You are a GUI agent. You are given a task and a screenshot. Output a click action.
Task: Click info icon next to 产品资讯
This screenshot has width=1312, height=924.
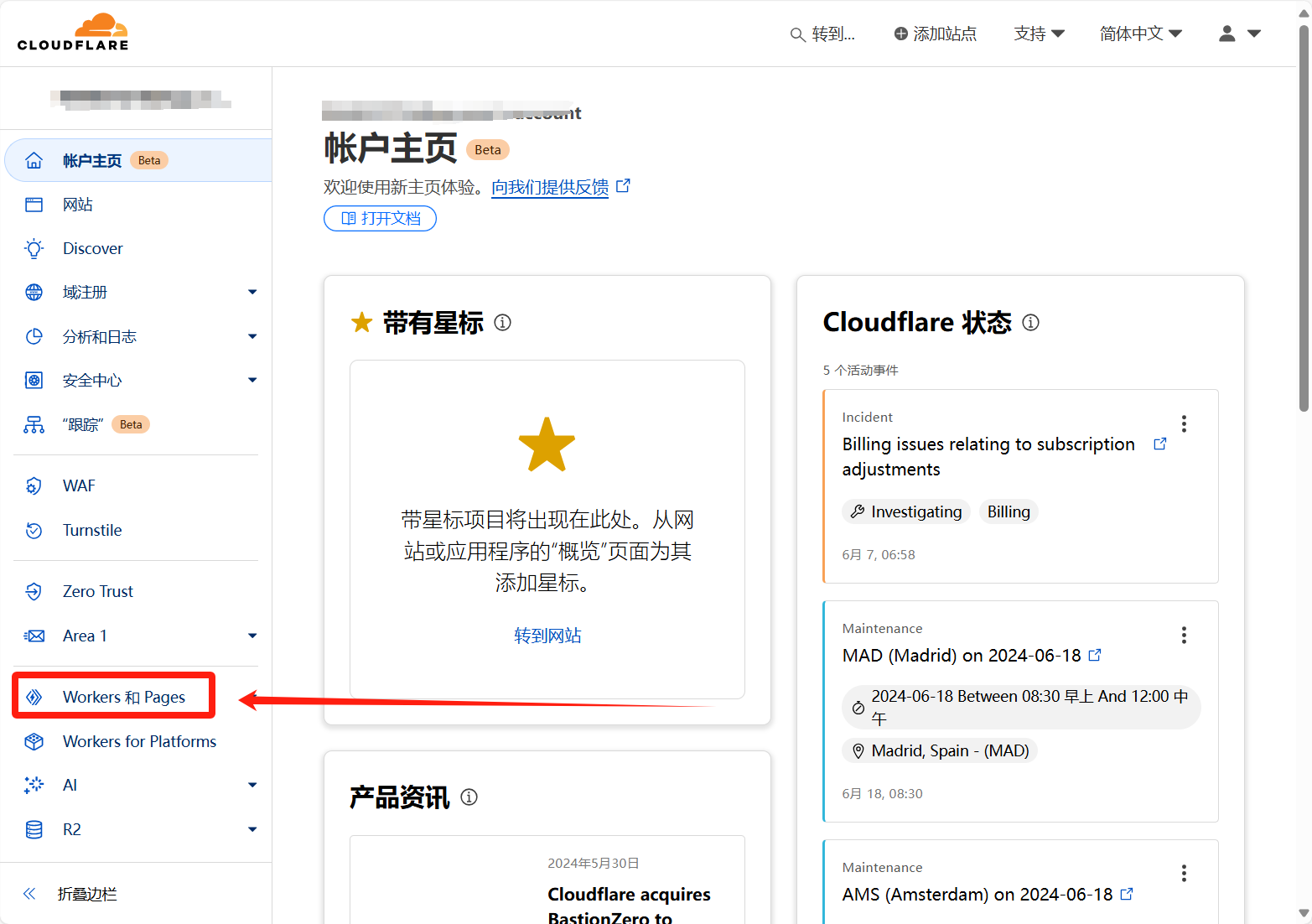tap(469, 797)
